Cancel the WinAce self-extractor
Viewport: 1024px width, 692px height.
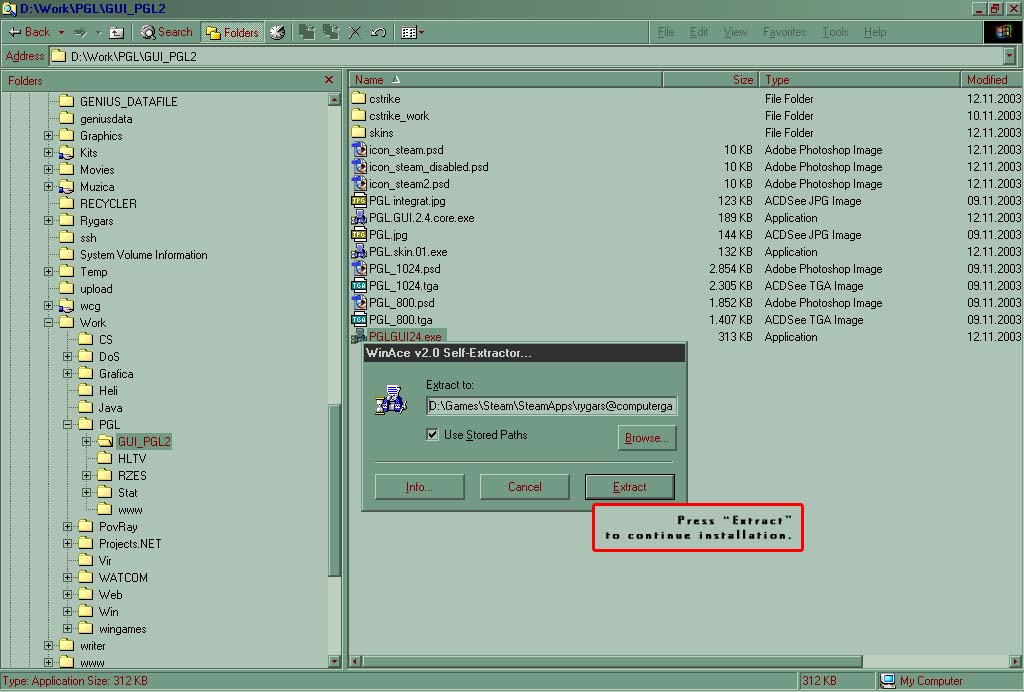click(x=524, y=487)
